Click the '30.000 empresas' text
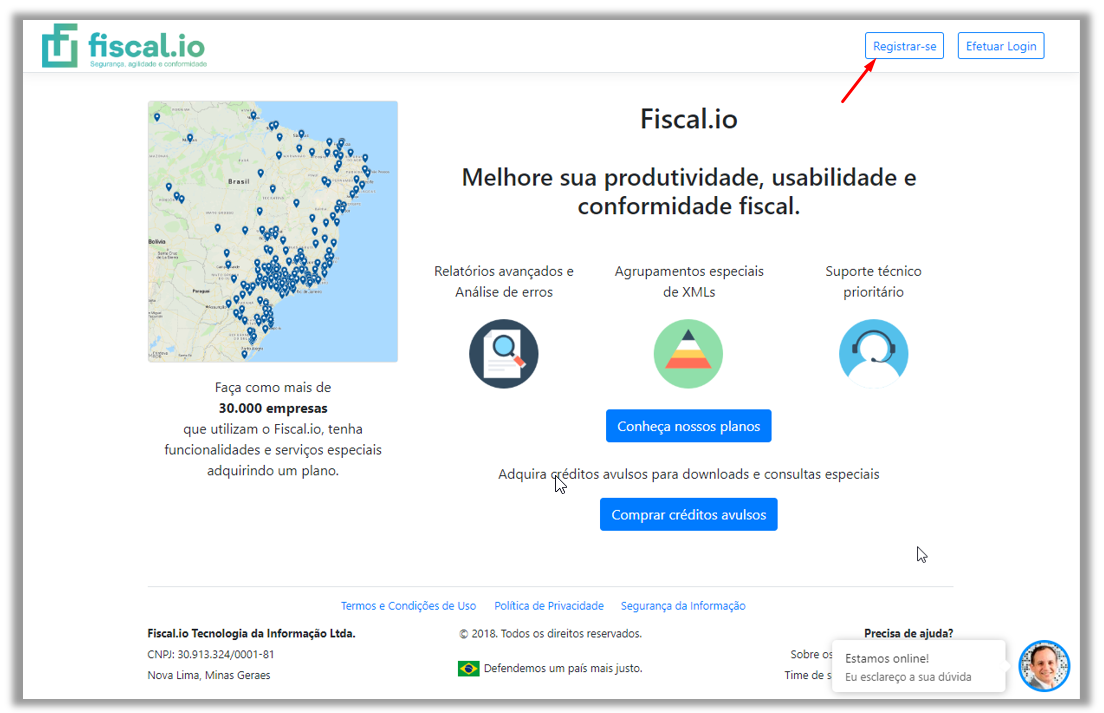 pyautogui.click(x=273, y=408)
